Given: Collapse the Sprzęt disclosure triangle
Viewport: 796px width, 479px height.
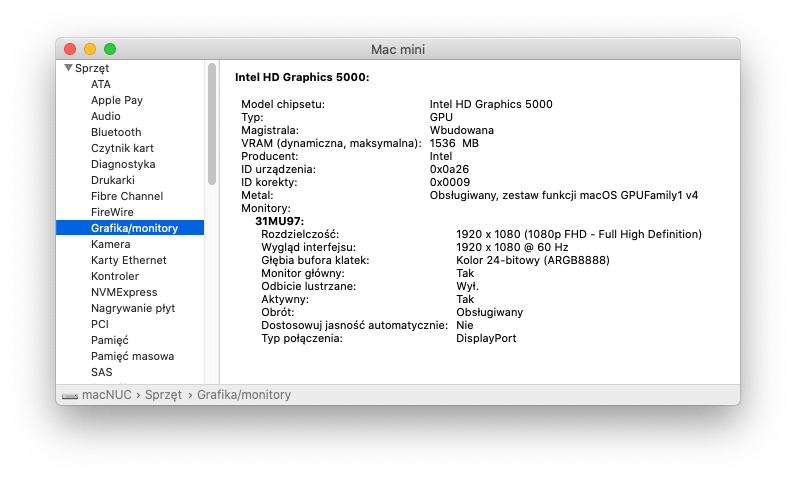Looking at the screenshot, I should click(x=68, y=68).
